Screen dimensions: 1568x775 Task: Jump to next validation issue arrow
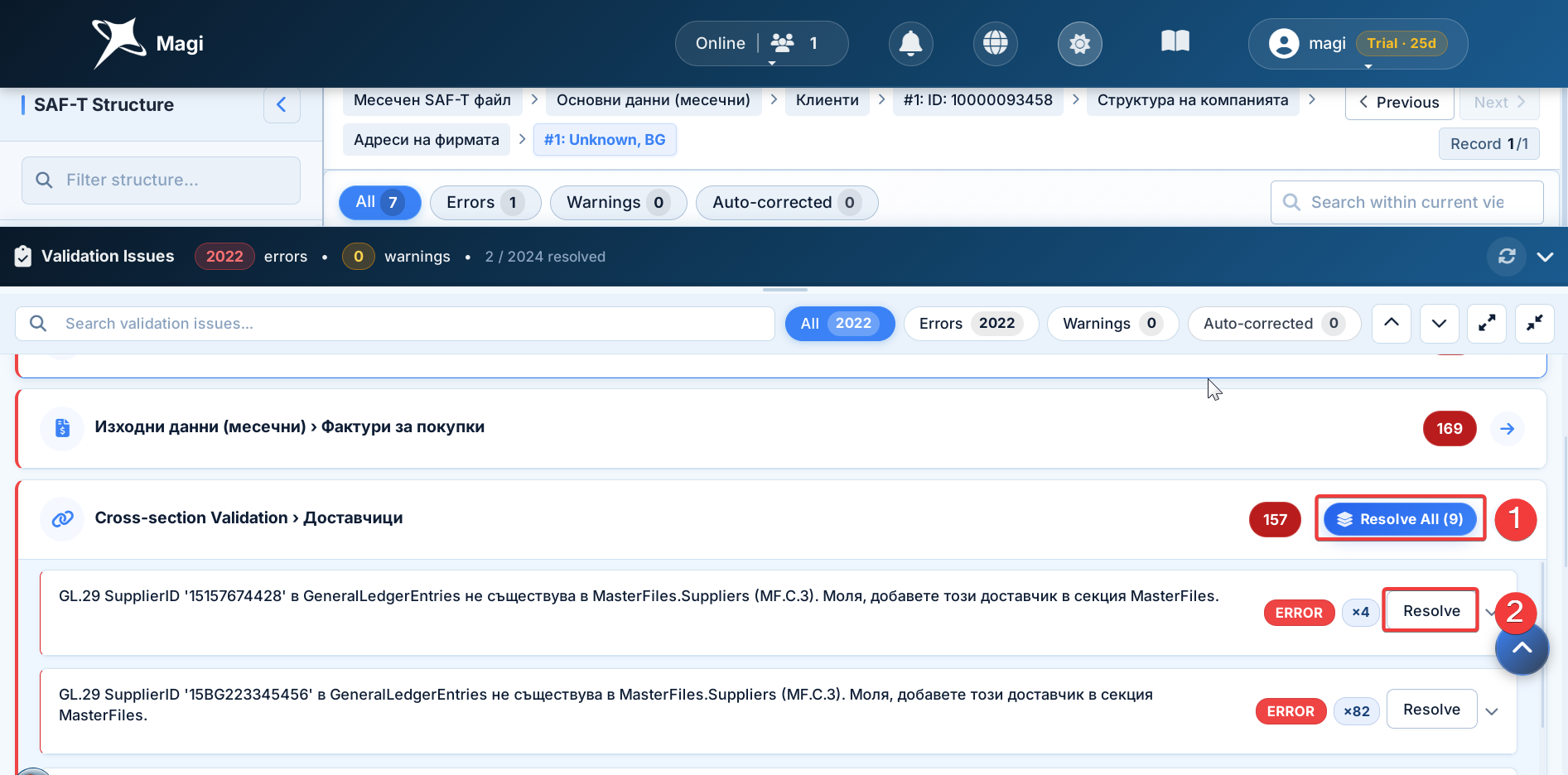tap(1440, 323)
